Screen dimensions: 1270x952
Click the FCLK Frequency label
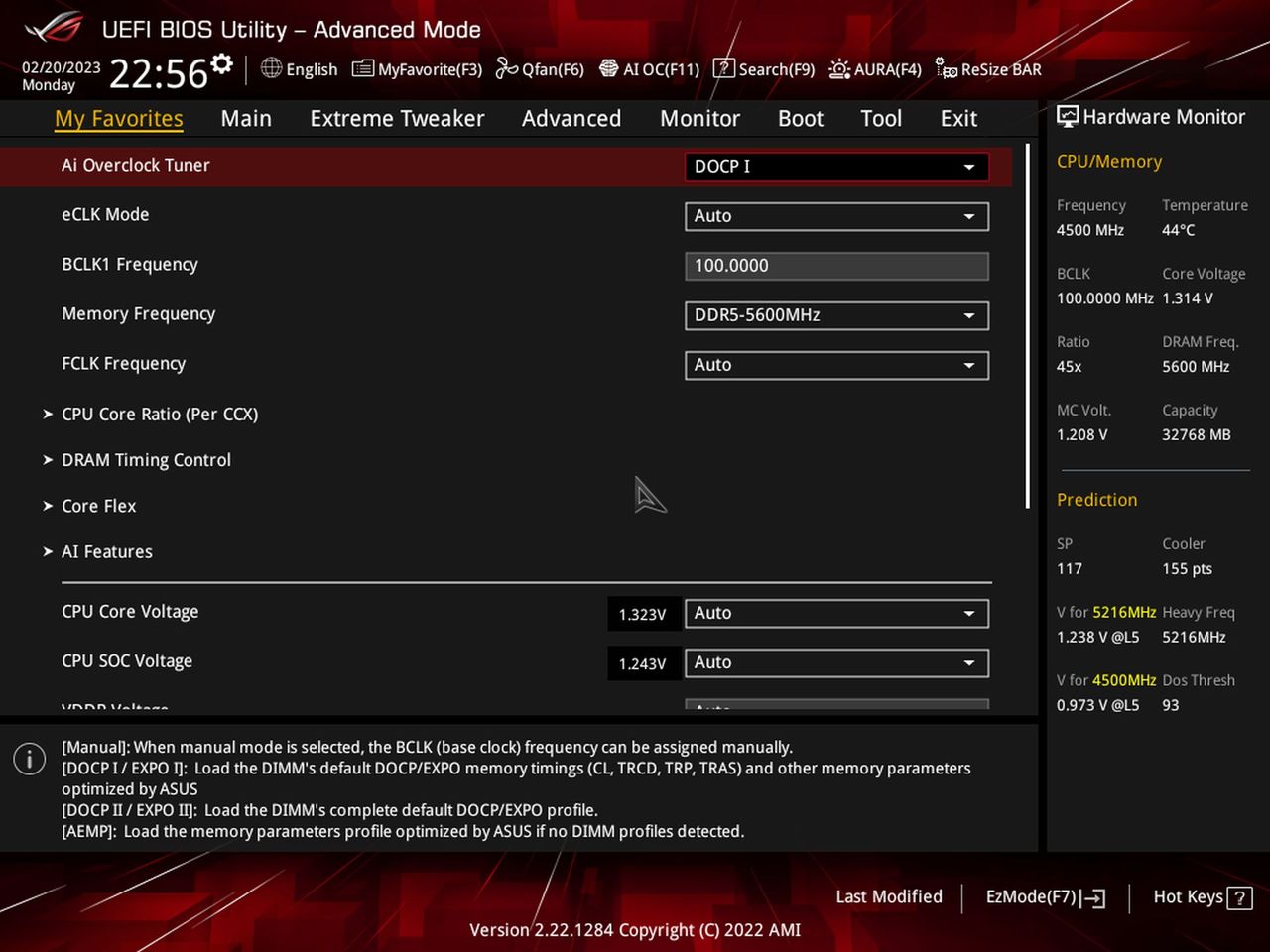point(124,364)
